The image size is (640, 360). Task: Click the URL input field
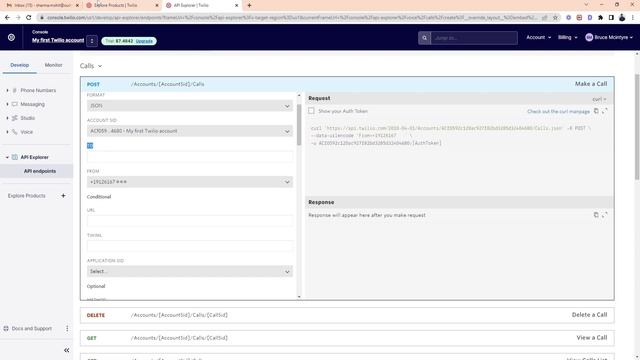click(x=190, y=221)
